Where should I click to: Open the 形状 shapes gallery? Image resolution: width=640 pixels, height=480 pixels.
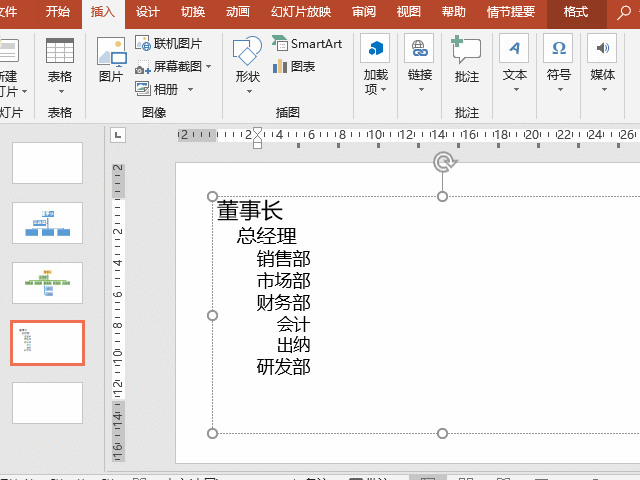(x=247, y=51)
